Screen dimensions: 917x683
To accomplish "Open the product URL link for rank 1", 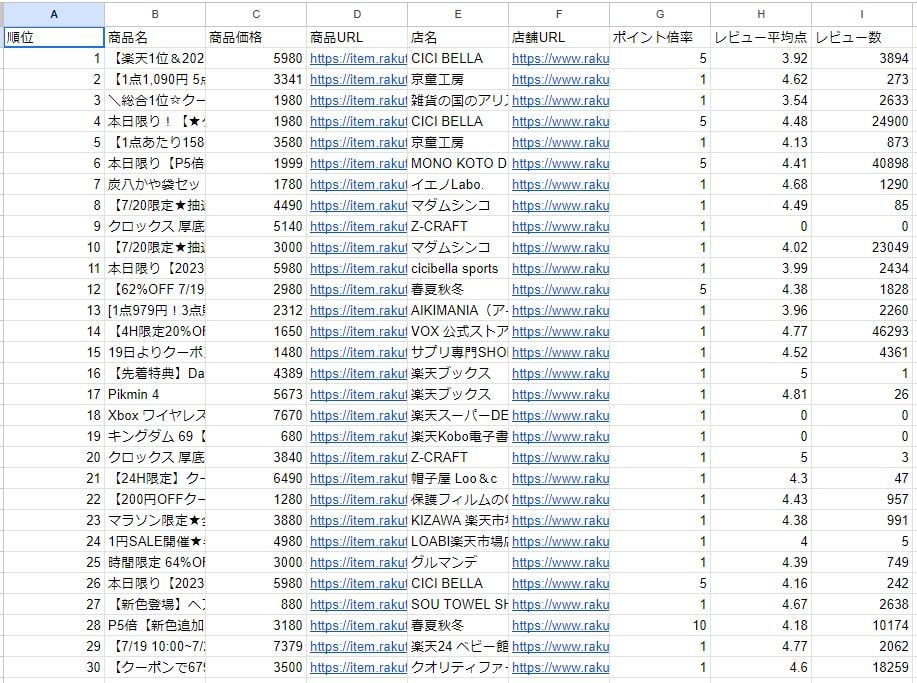I will [358, 58].
